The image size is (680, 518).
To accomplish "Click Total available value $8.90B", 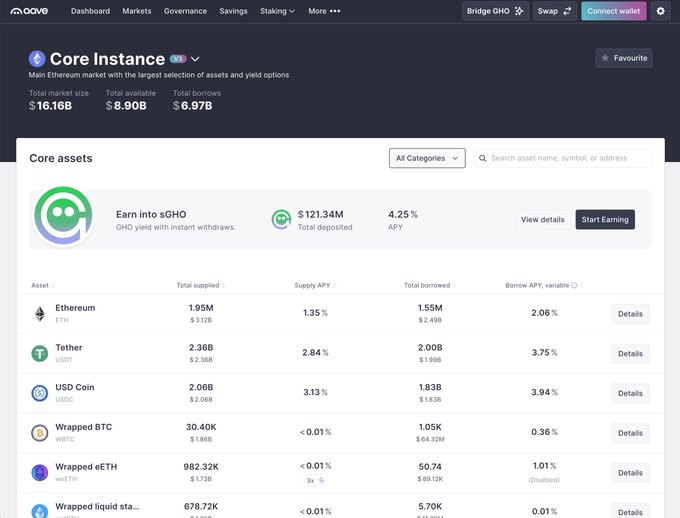I will (126, 105).
